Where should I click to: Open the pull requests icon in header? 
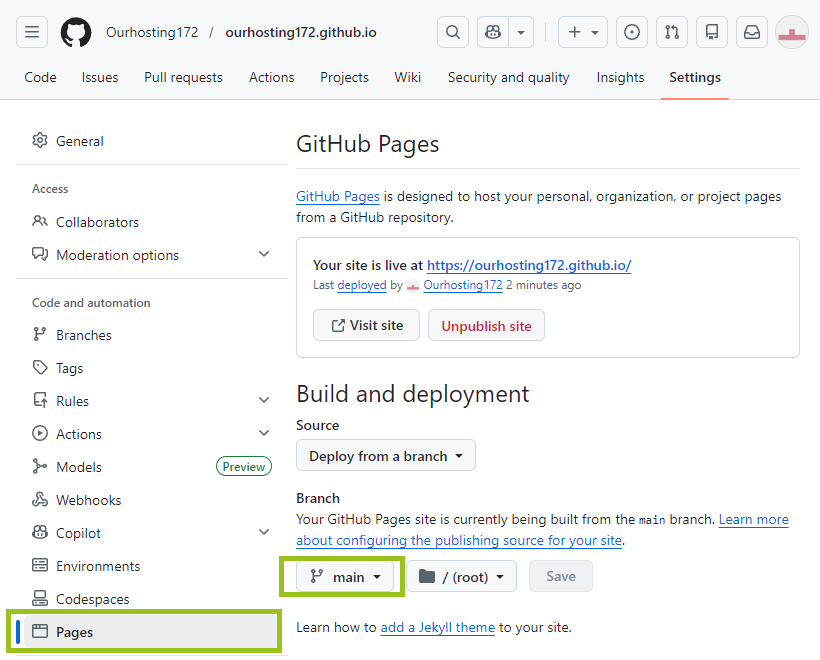tap(672, 32)
